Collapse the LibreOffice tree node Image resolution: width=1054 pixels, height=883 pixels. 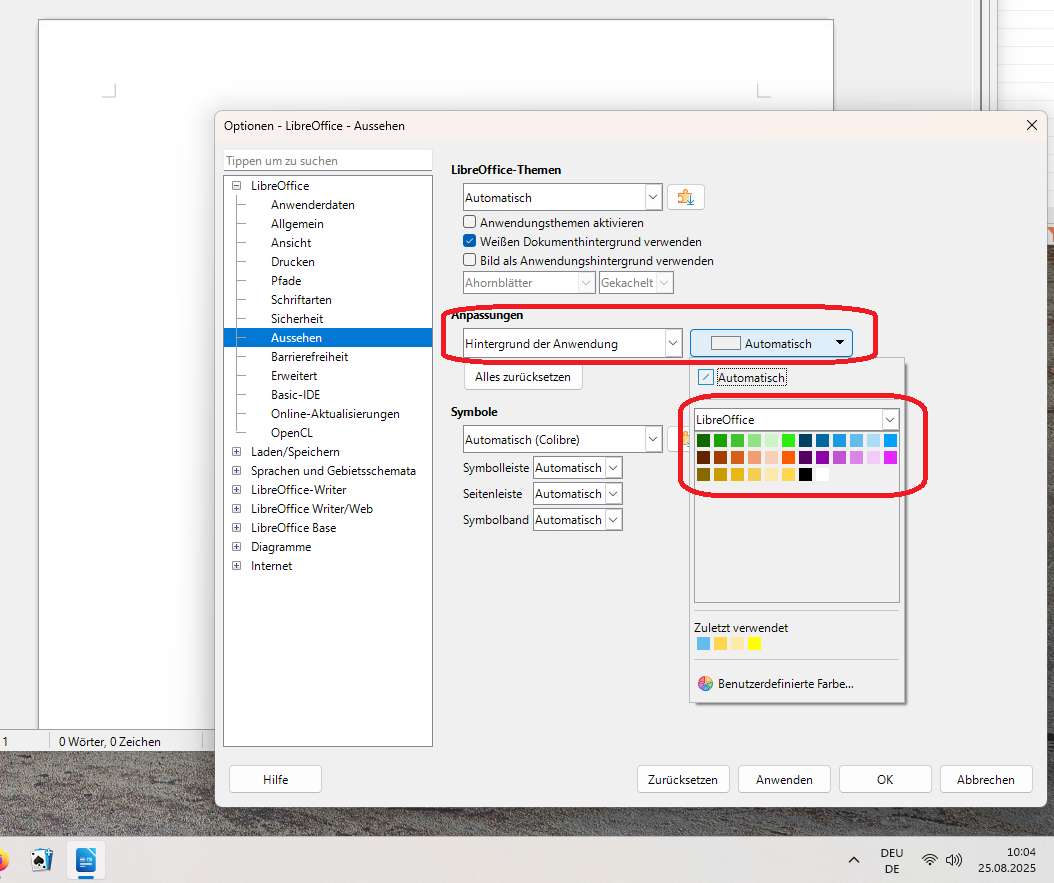pos(237,185)
